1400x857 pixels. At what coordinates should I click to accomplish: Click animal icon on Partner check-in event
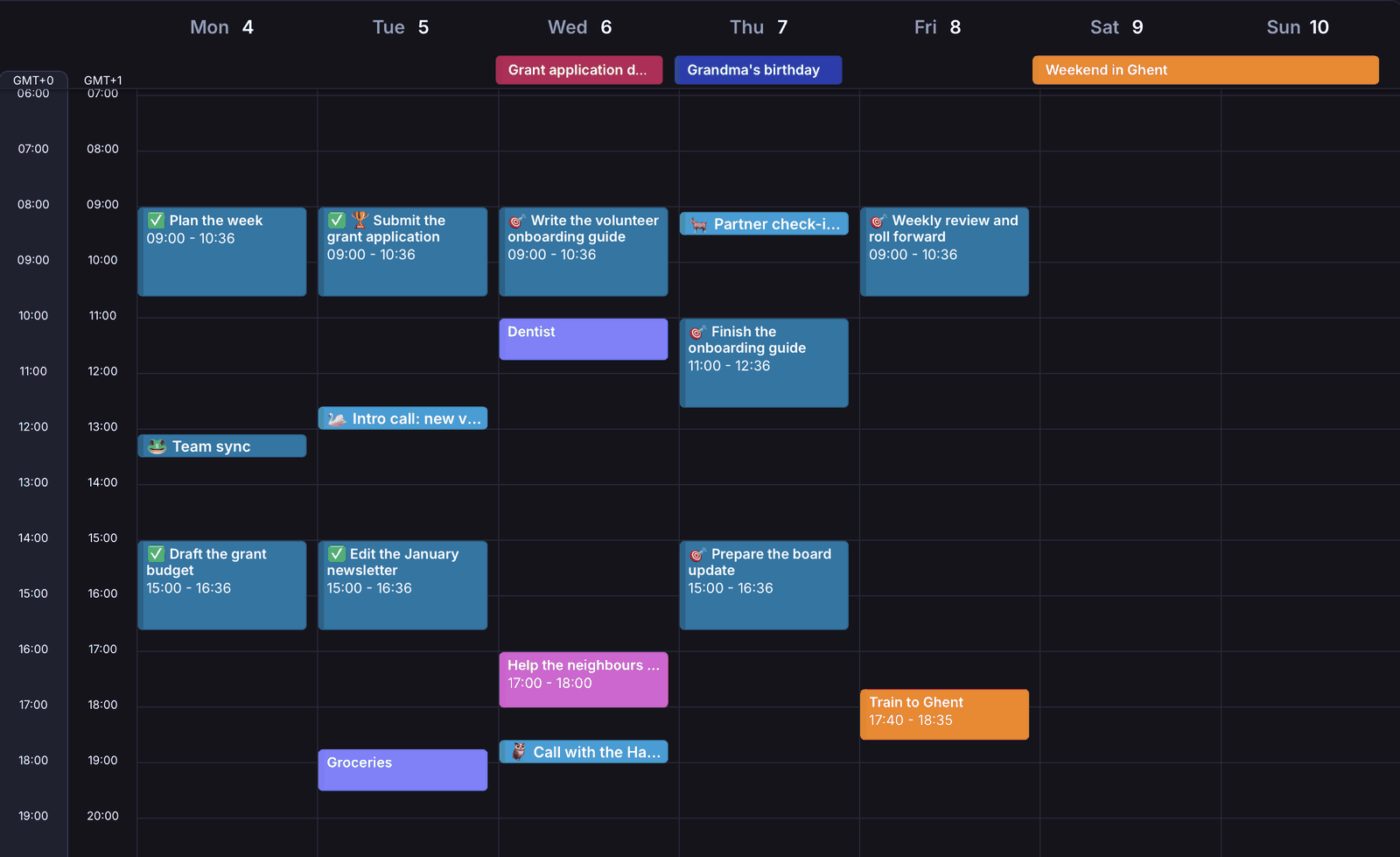[698, 224]
